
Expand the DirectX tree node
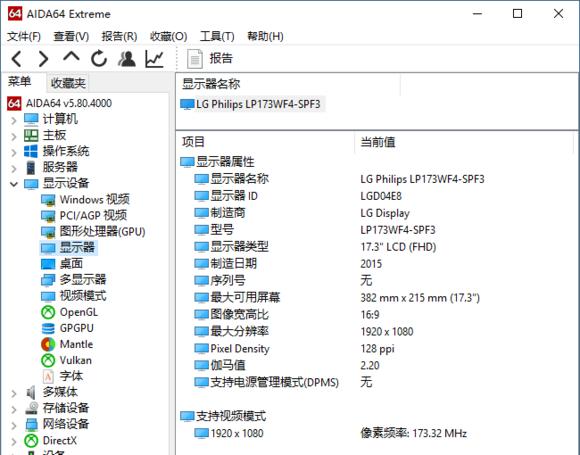point(14,441)
